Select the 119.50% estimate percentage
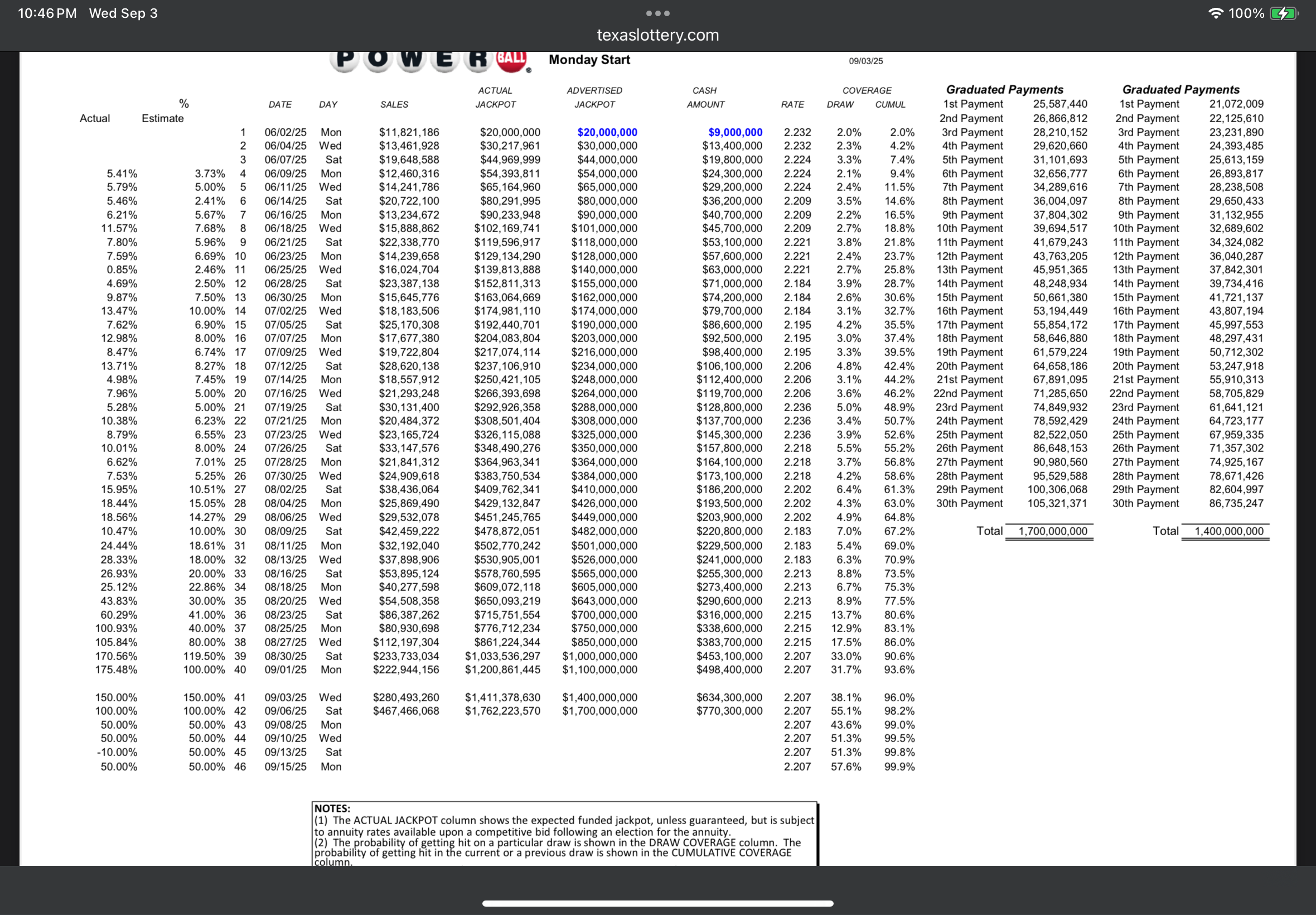 click(204, 657)
